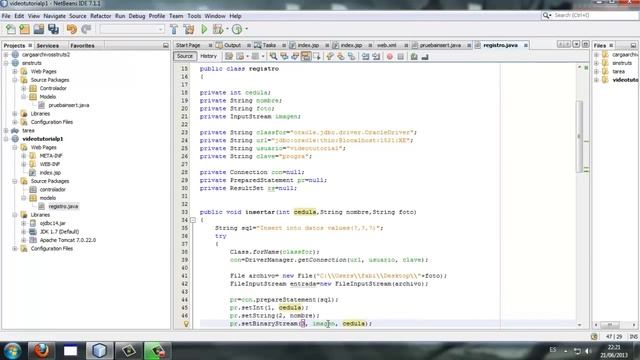Click the Profile Project clock icon
This screenshot has height=360, width=640.
[237, 29]
